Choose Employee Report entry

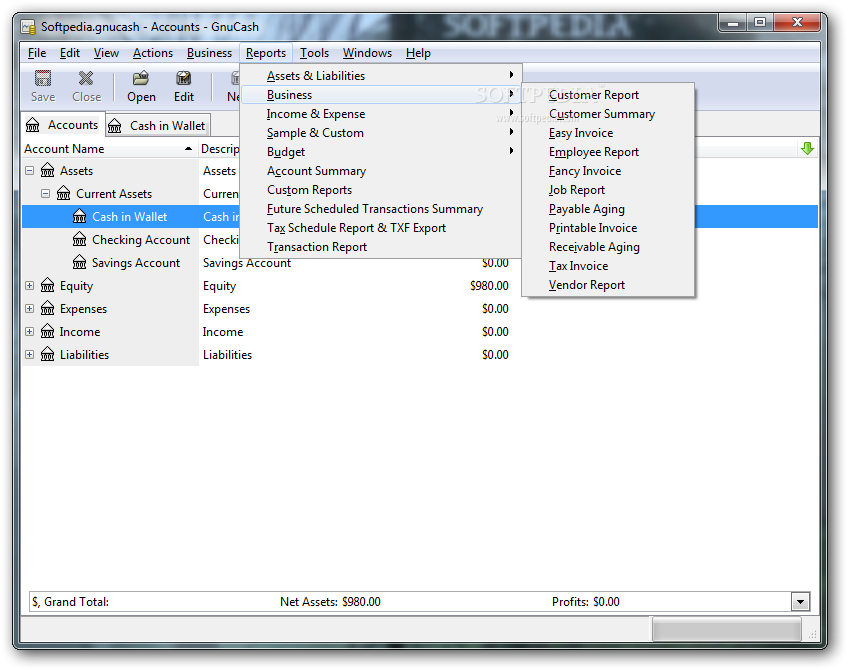point(608,152)
